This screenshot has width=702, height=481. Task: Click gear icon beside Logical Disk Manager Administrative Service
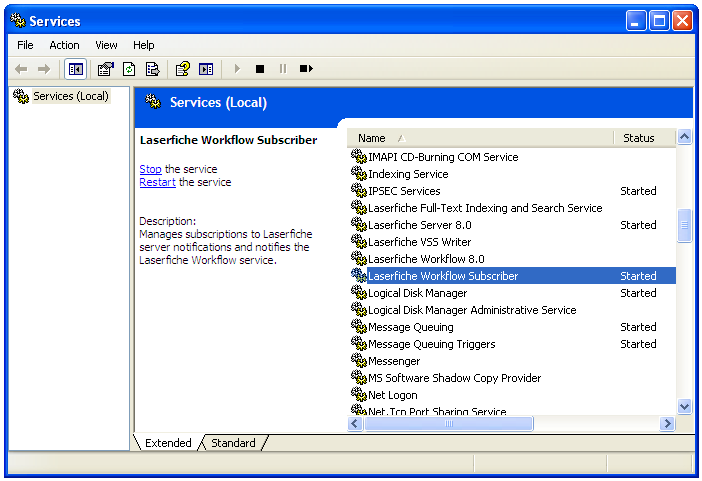click(359, 310)
